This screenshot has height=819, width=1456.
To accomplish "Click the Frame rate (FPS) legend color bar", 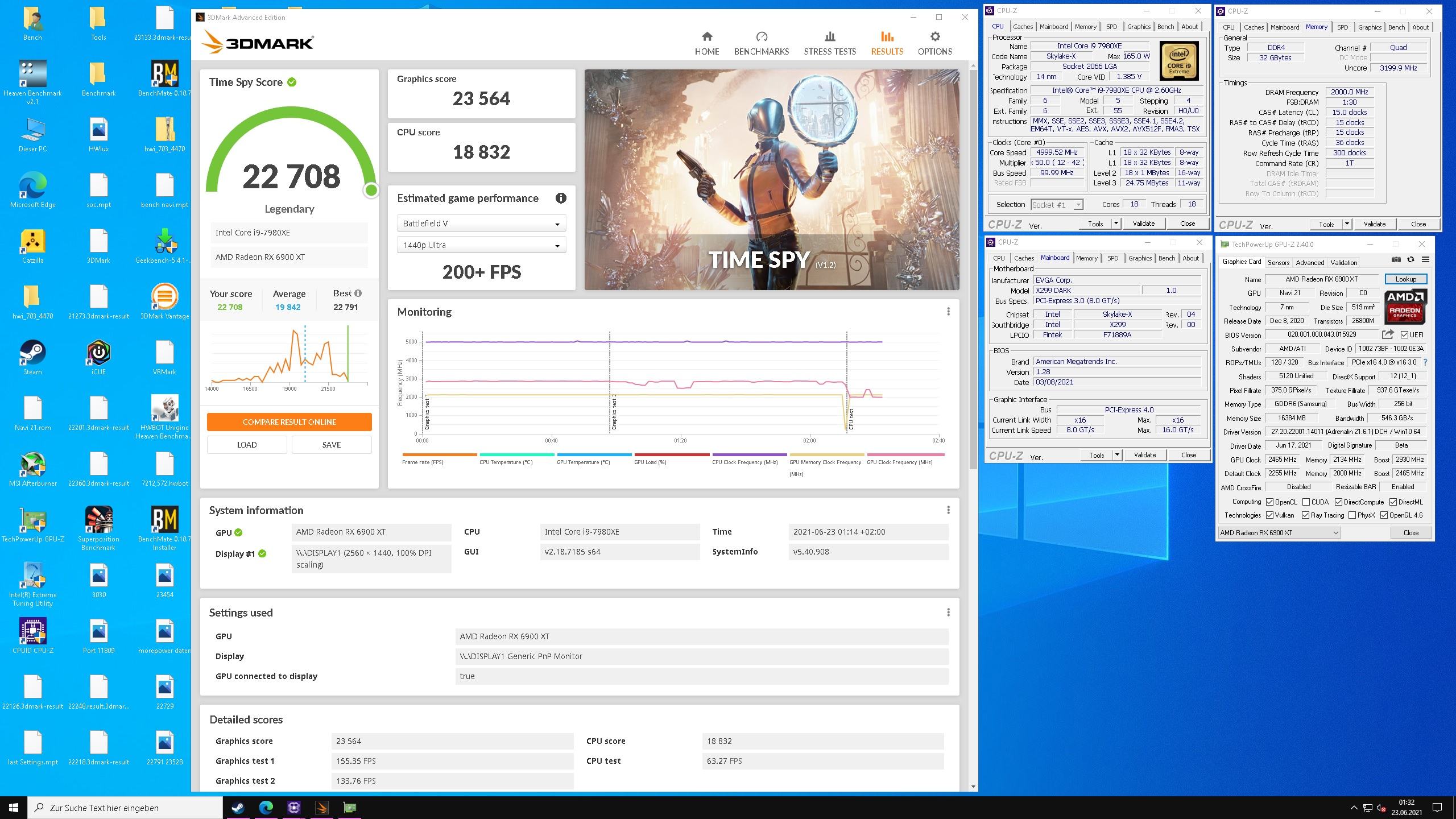I will pos(440,454).
